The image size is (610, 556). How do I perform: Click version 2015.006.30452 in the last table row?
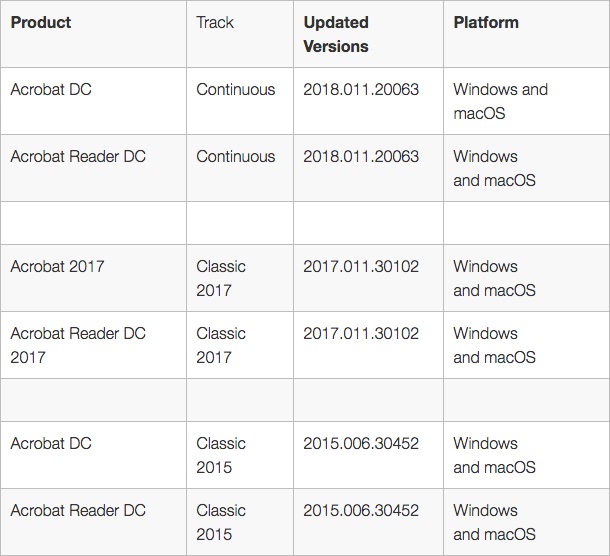tap(361, 510)
